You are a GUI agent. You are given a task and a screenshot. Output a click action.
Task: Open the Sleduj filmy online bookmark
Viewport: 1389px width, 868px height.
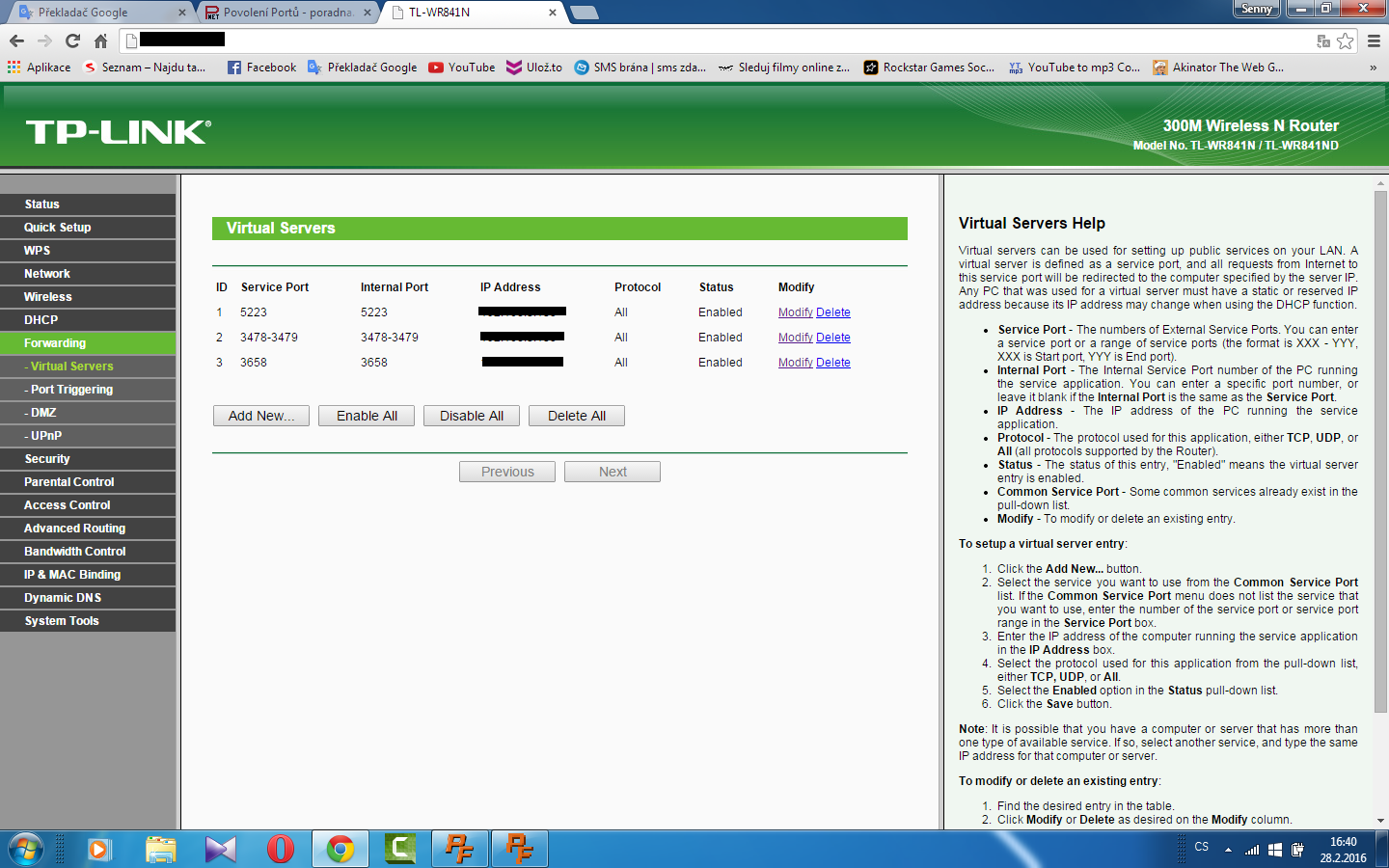(x=784, y=68)
